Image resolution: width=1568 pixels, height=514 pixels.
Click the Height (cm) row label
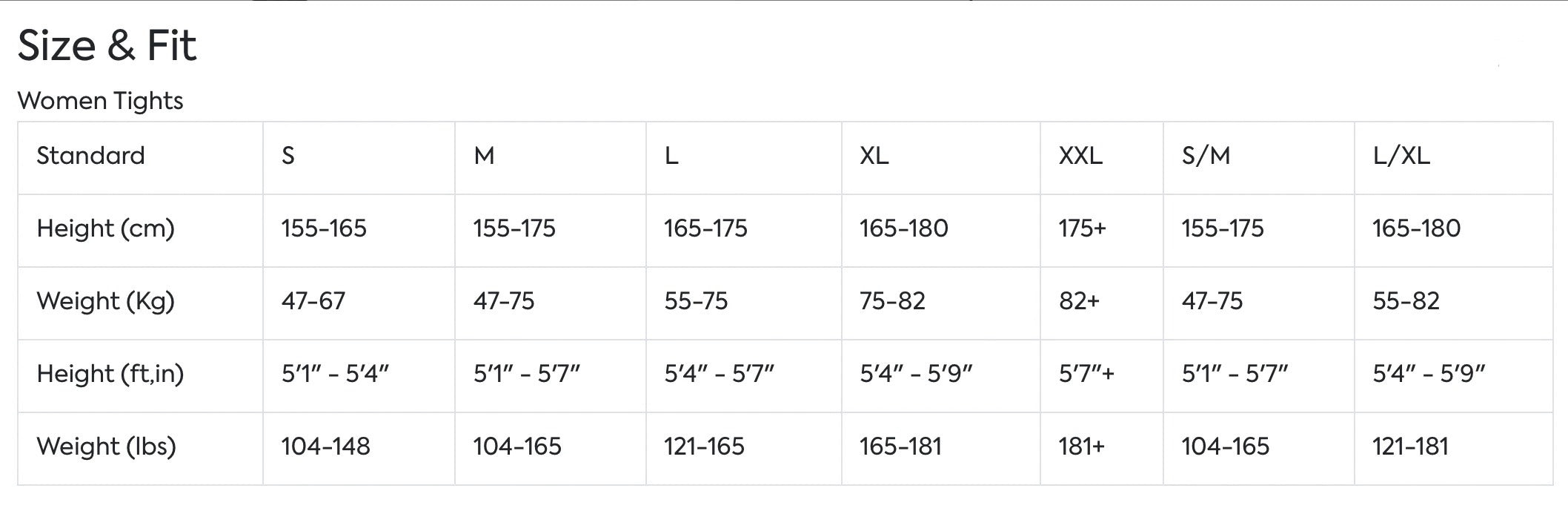point(105,228)
